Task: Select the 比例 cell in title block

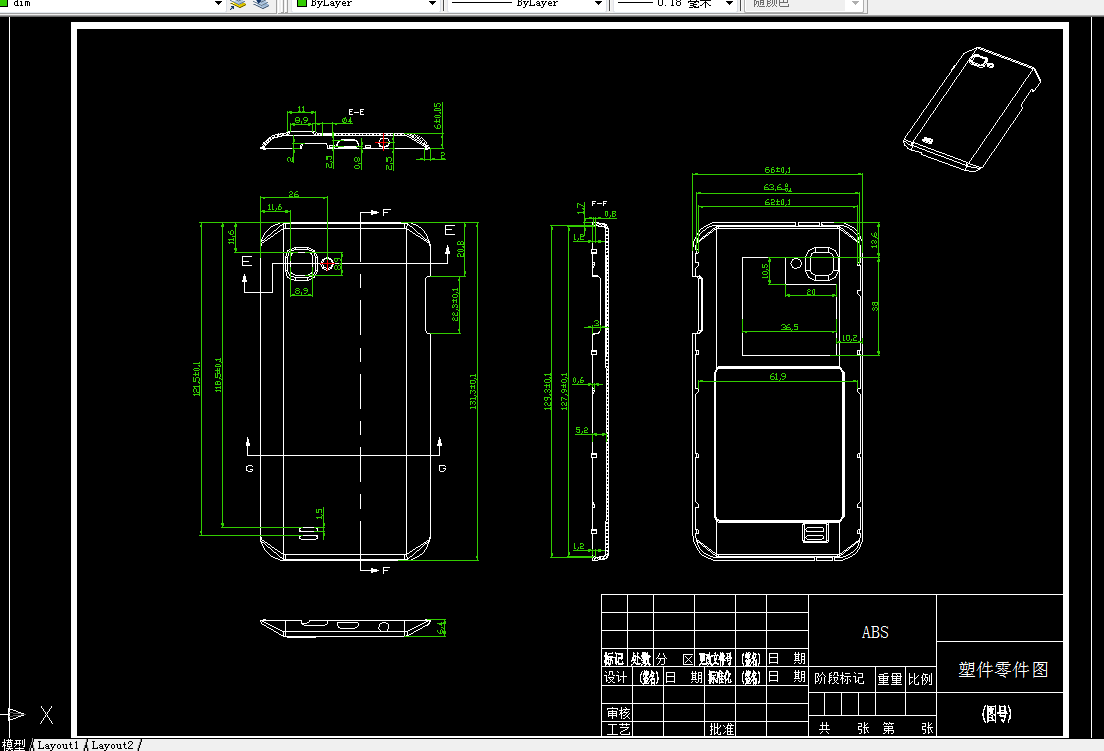Action: click(x=920, y=679)
